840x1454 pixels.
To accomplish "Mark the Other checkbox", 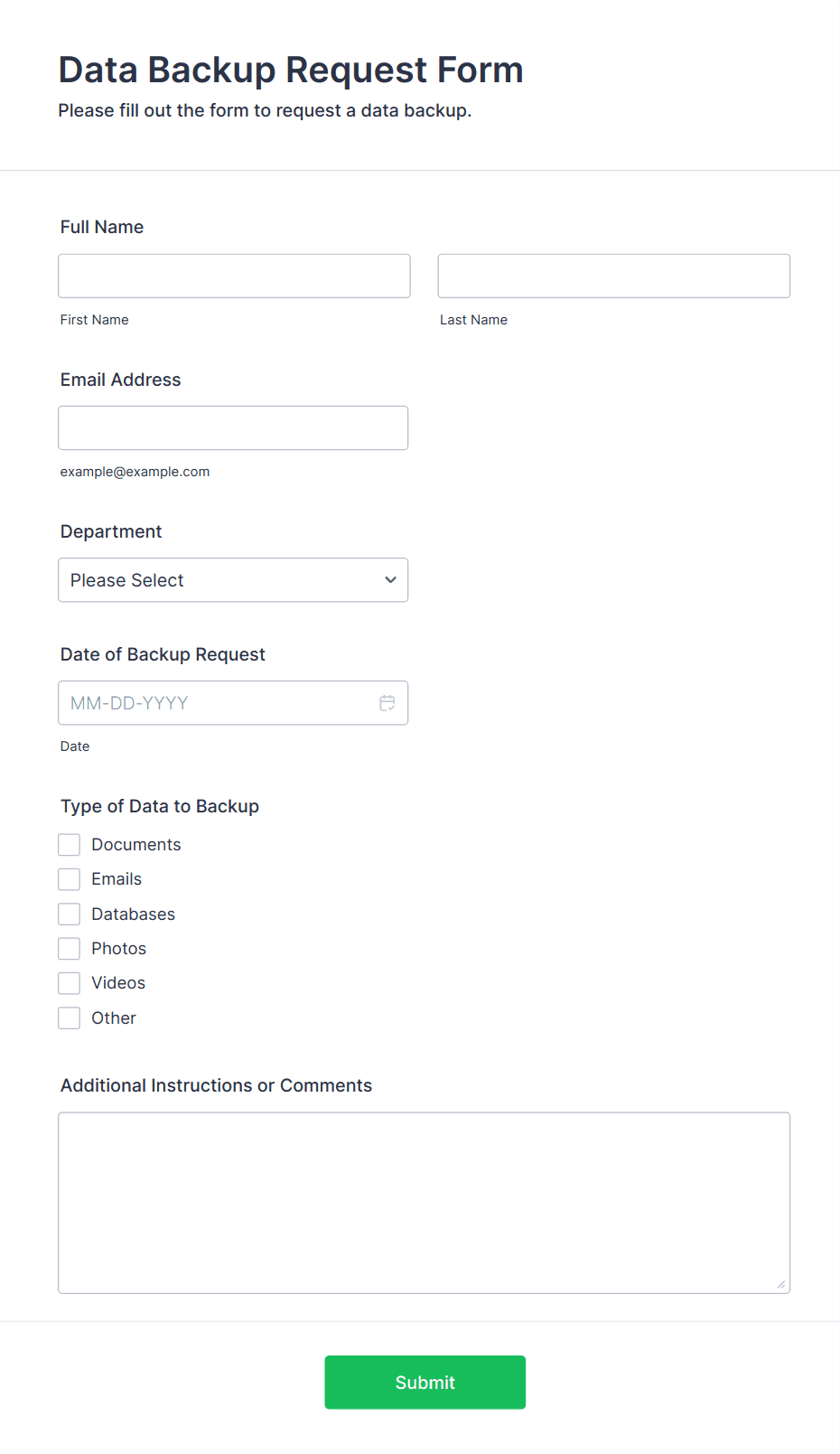I will [x=70, y=1018].
